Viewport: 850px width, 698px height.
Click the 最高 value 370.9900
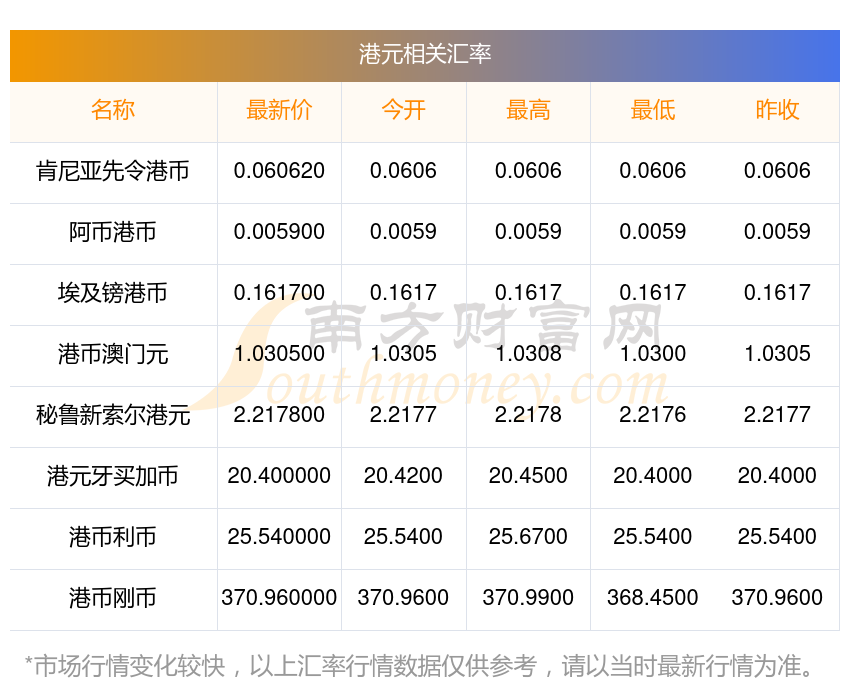(528, 598)
